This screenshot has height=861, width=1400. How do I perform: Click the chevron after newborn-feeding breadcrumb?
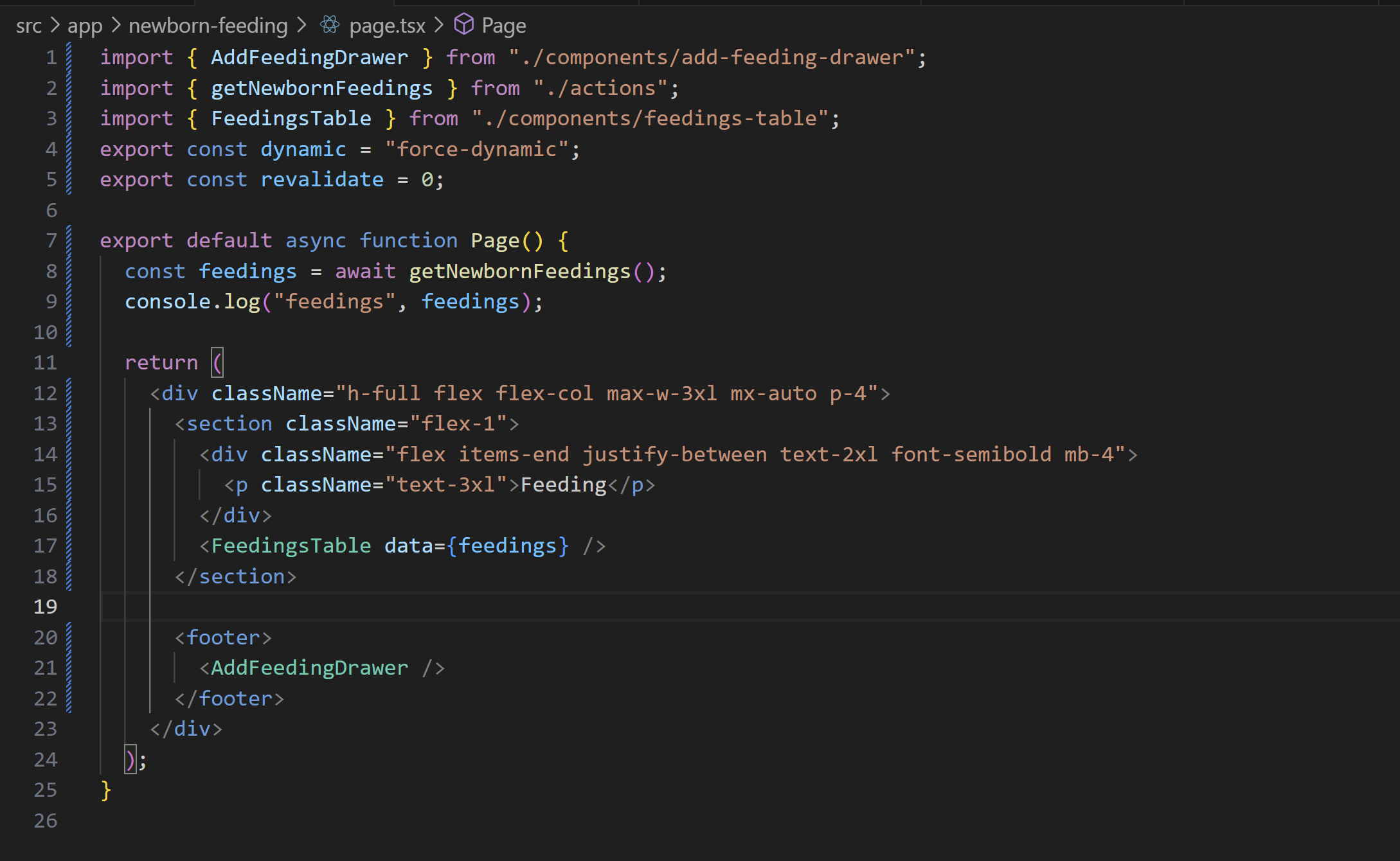(x=301, y=26)
